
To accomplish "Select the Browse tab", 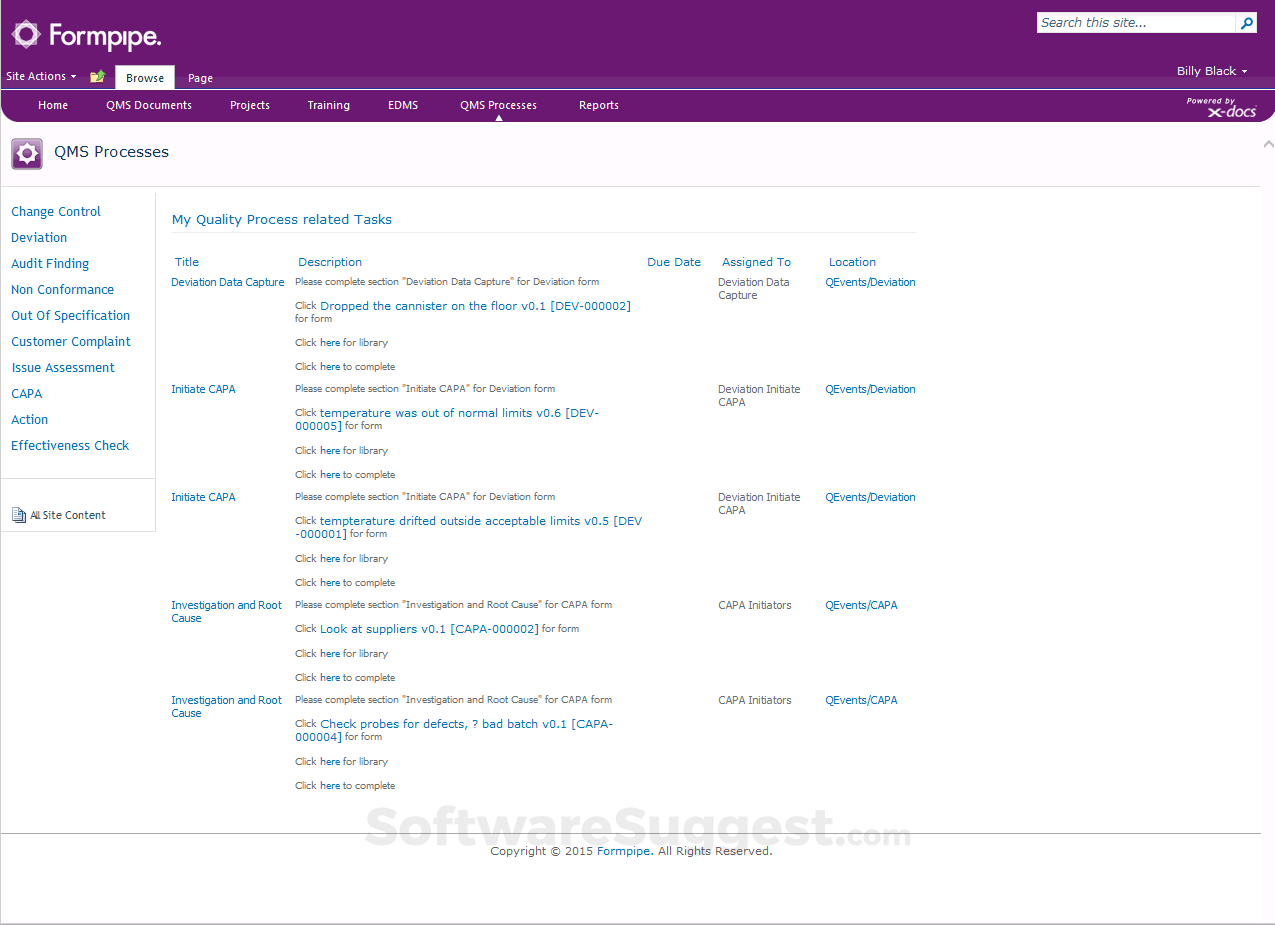I will coord(144,77).
